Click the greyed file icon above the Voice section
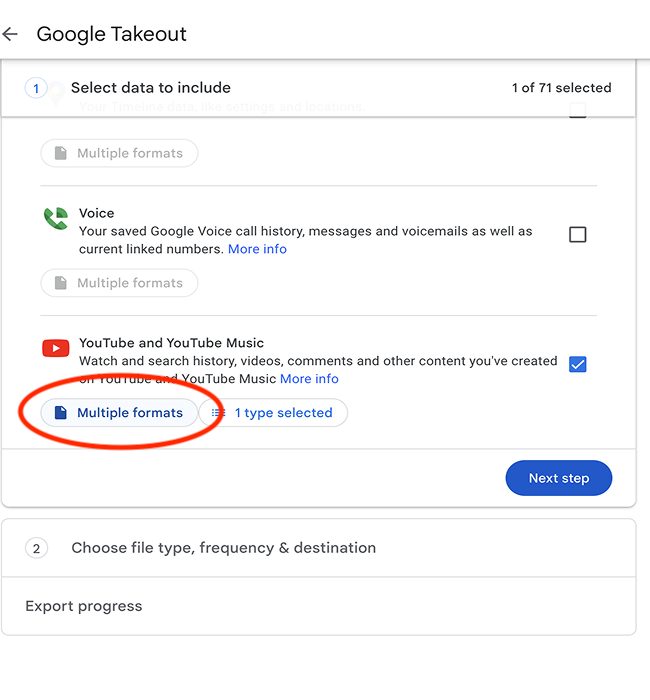650x700 pixels. pos(61,153)
